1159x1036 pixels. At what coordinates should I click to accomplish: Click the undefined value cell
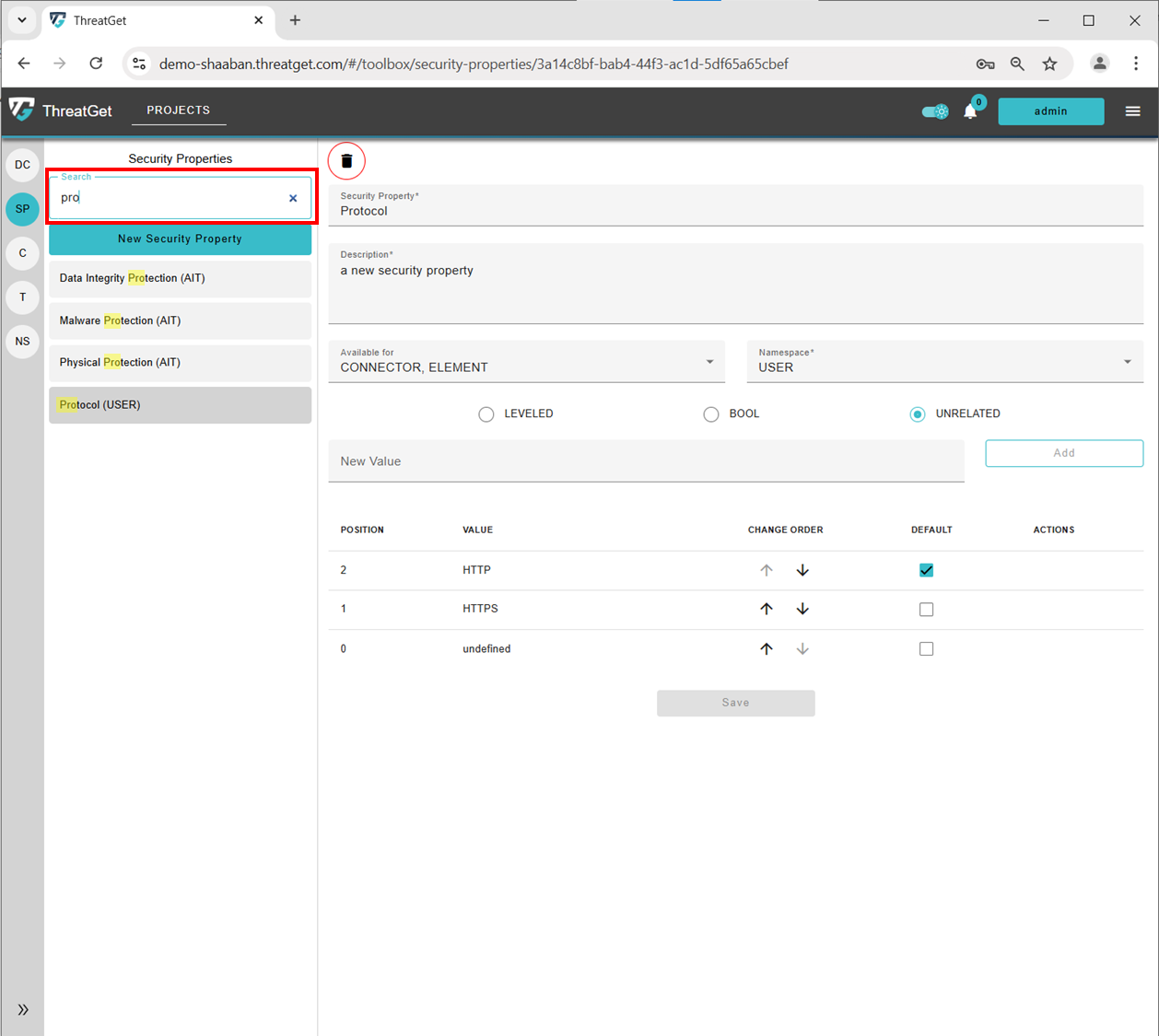point(486,649)
